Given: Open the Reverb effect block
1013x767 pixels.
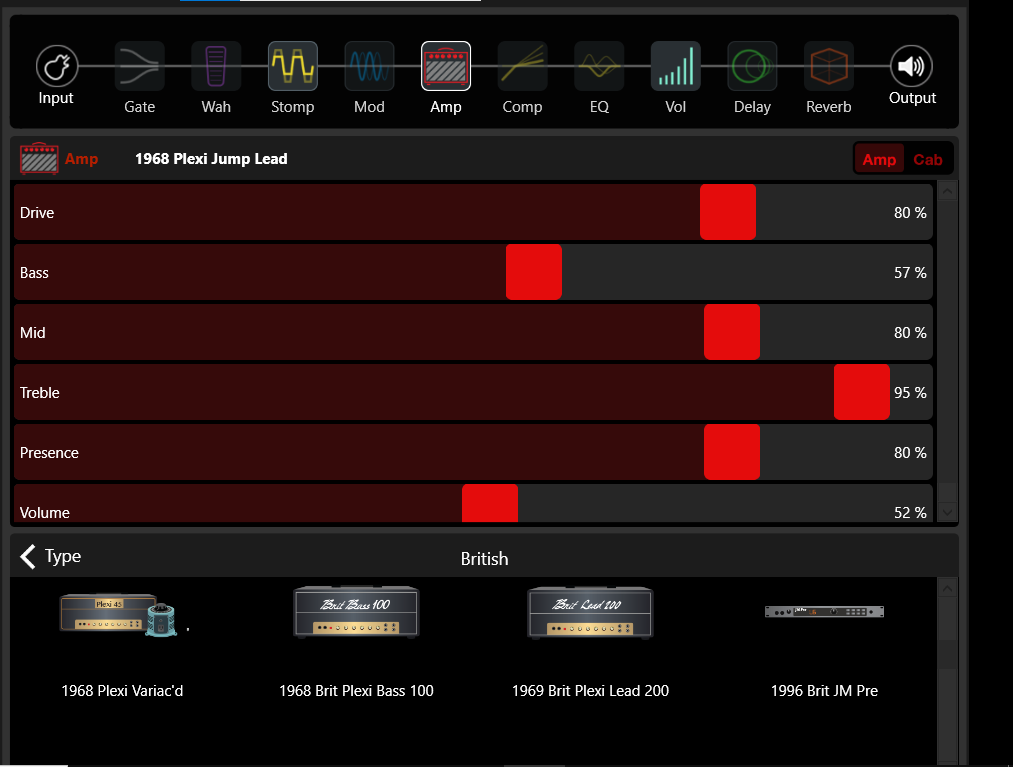Looking at the screenshot, I should point(828,67).
